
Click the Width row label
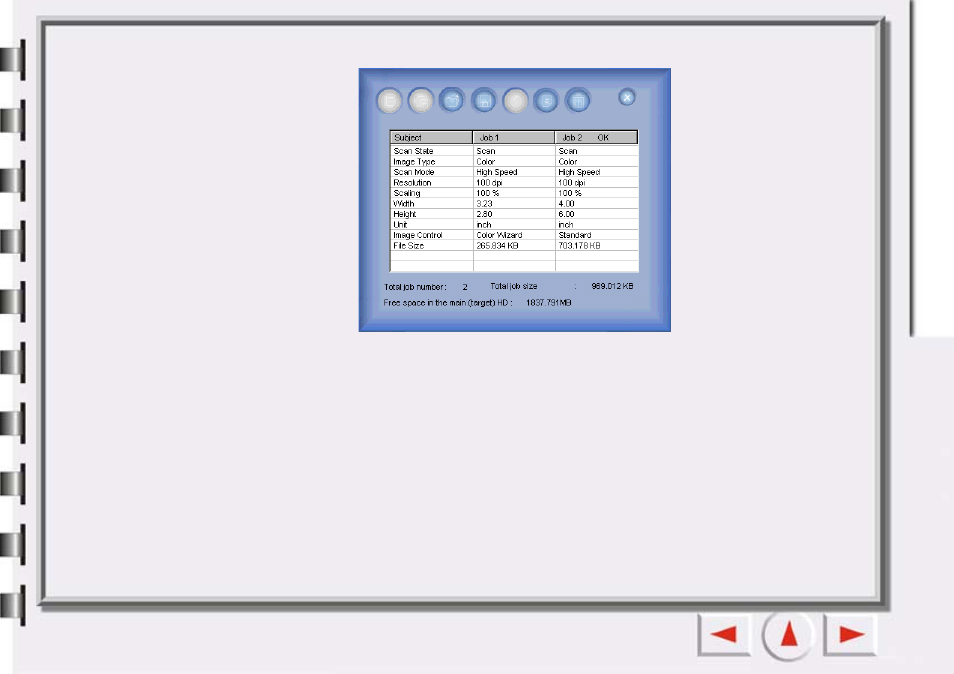404,204
